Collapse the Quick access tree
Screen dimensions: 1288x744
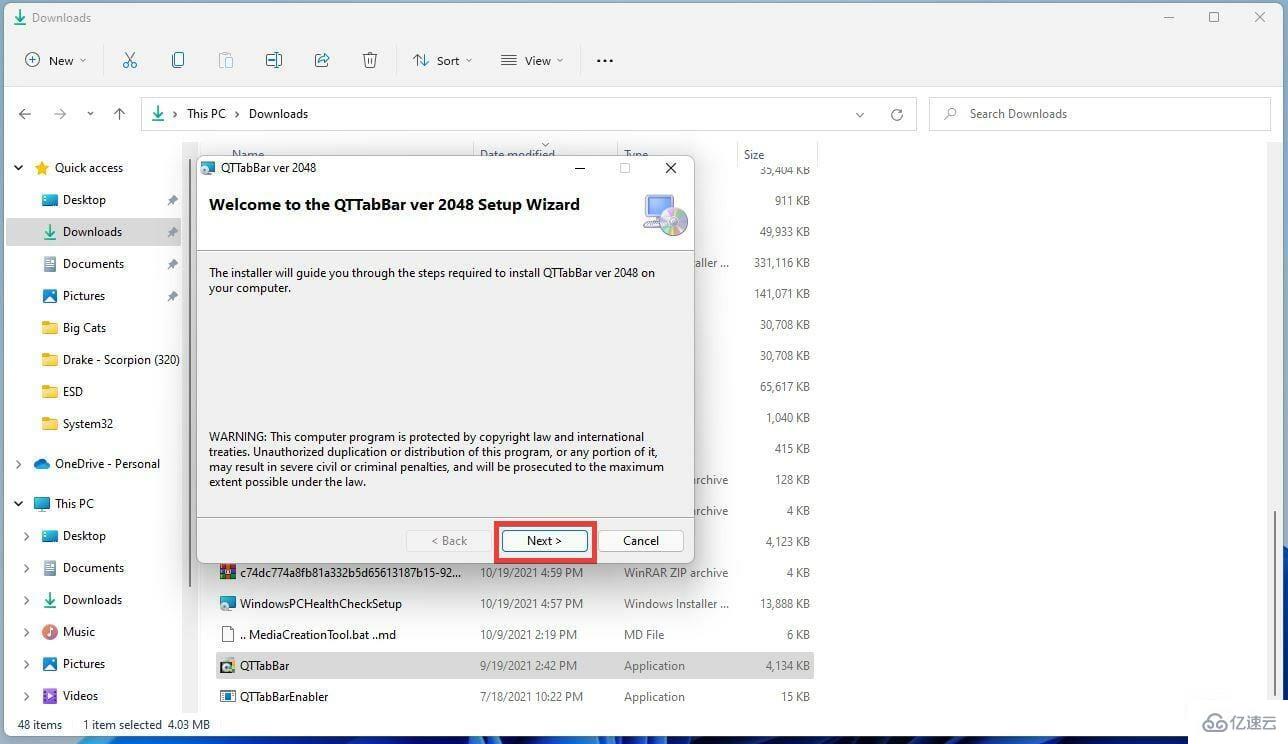[x=18, y=168]
